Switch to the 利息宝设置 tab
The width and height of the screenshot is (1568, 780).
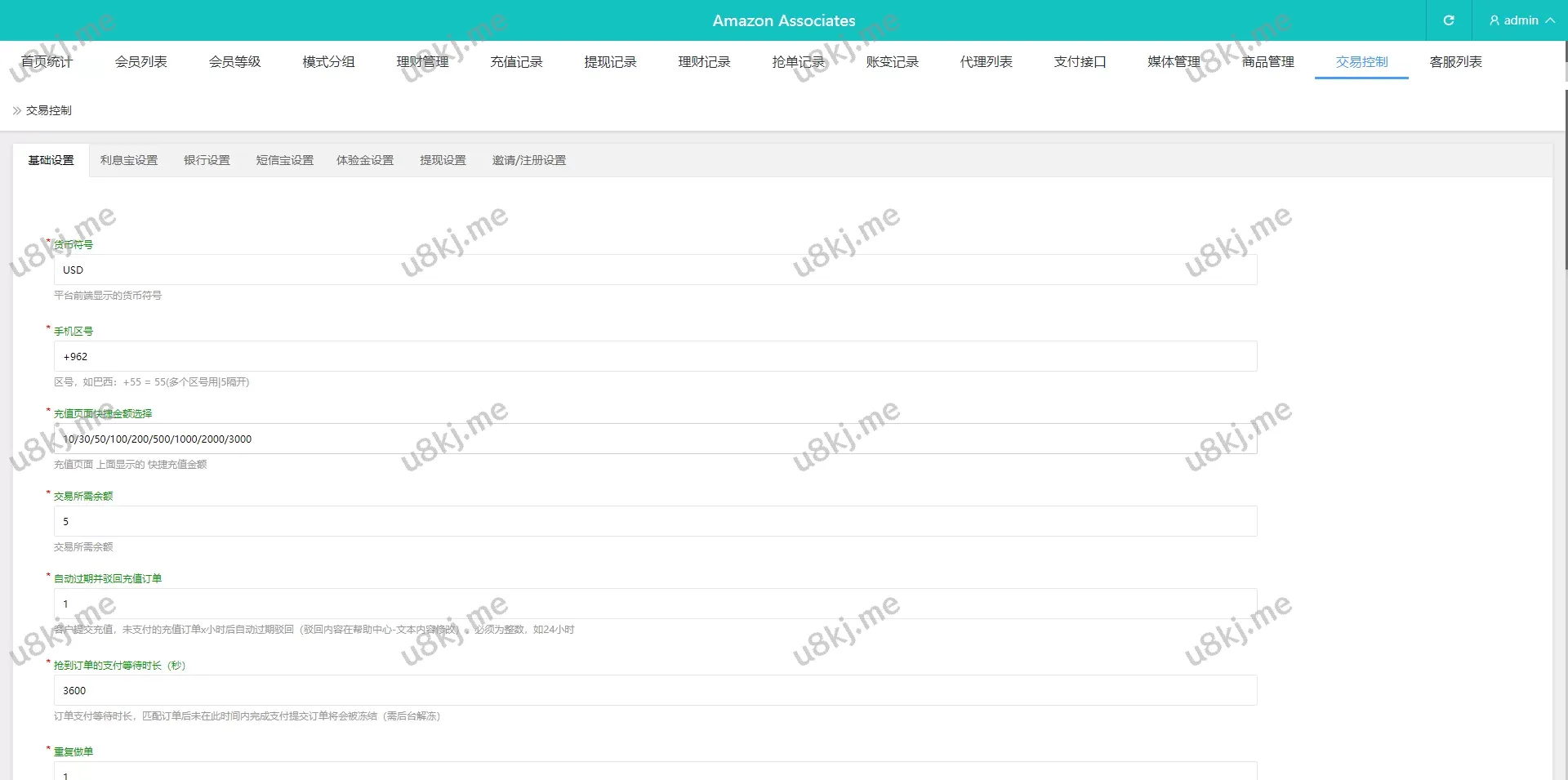(x=128, y=160)
